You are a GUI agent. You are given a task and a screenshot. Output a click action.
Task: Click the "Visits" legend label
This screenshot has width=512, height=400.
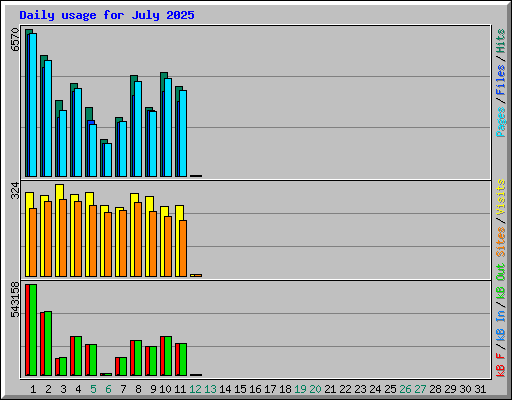point(501,197)
